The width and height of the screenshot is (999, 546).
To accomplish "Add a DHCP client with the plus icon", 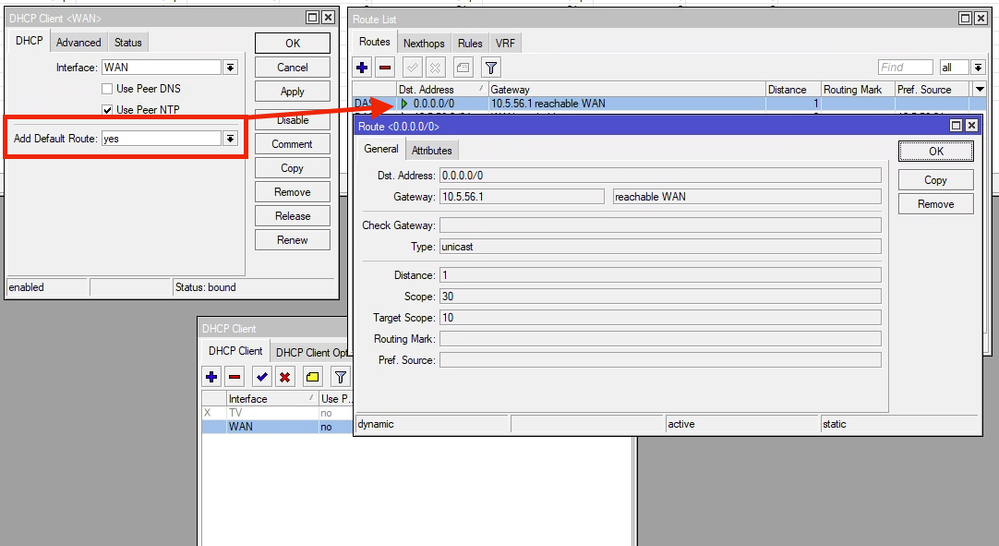I will click(x=212, y=377).
